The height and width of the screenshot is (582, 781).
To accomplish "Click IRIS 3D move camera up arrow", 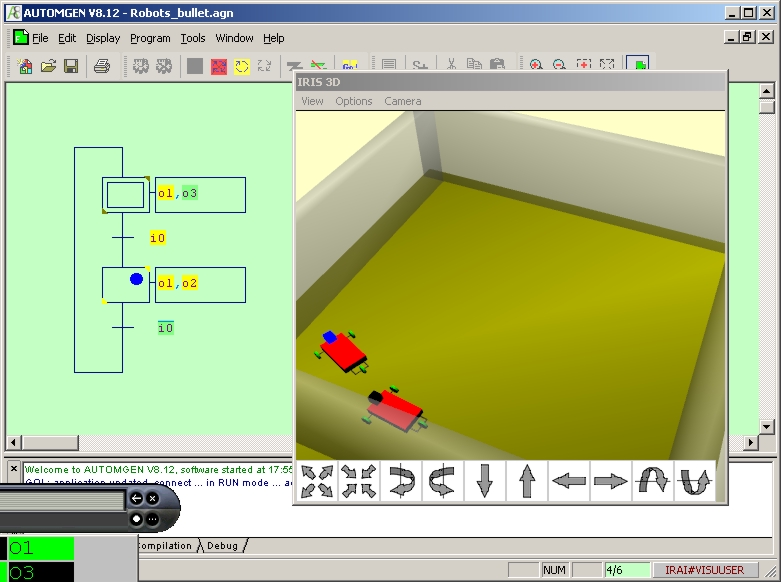I will pos(527,481).
